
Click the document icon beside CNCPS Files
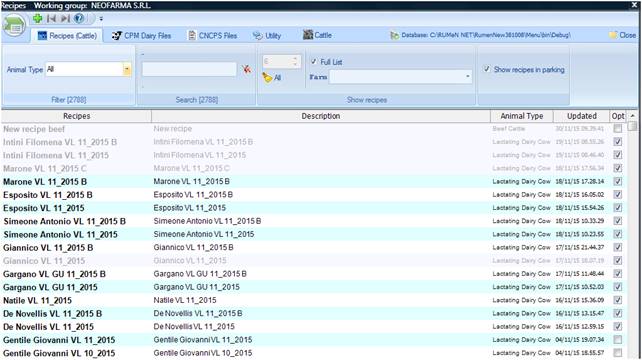pyautogui.click(x=192, y=36)
